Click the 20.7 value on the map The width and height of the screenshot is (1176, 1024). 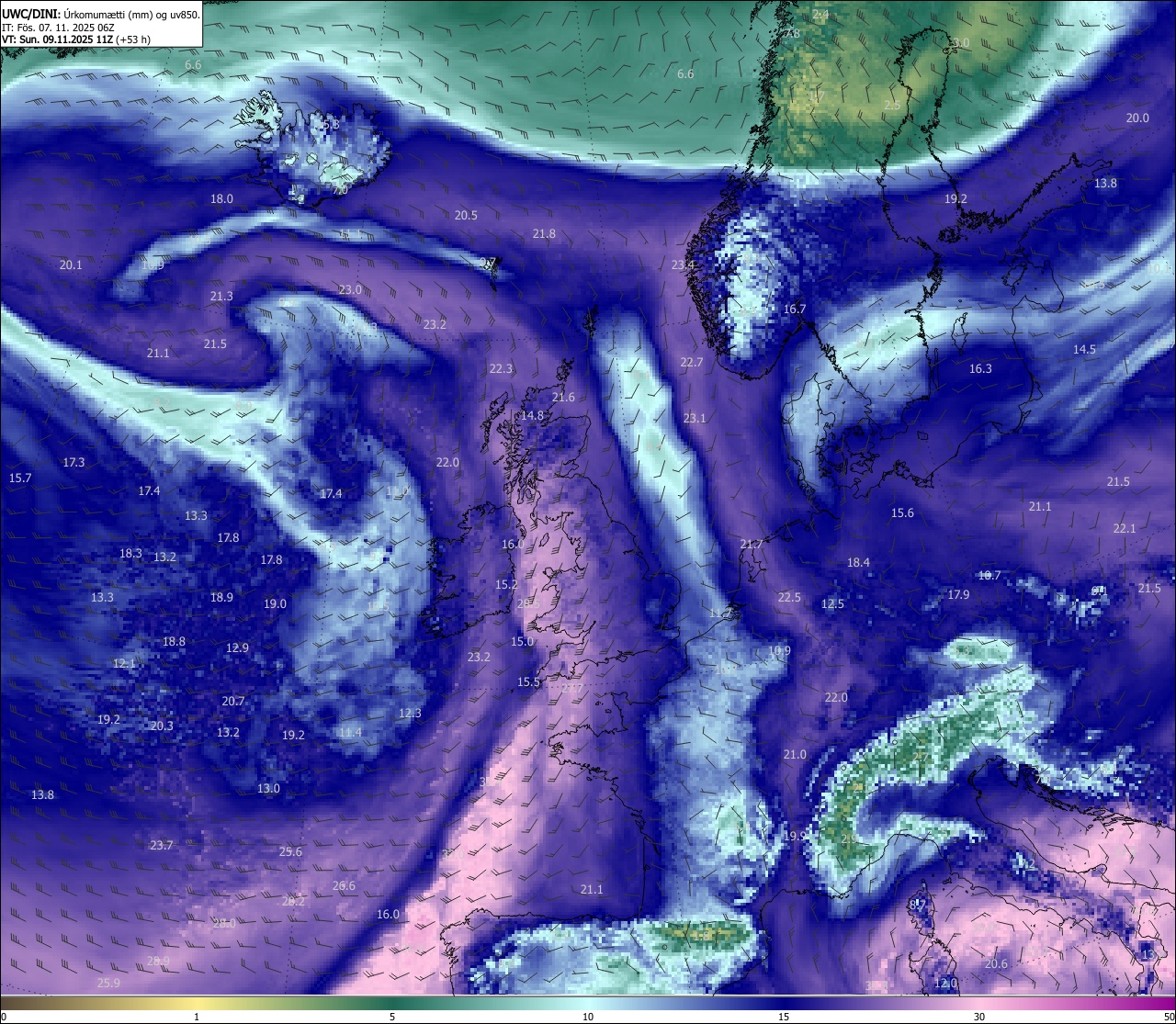tap(232, 701)
